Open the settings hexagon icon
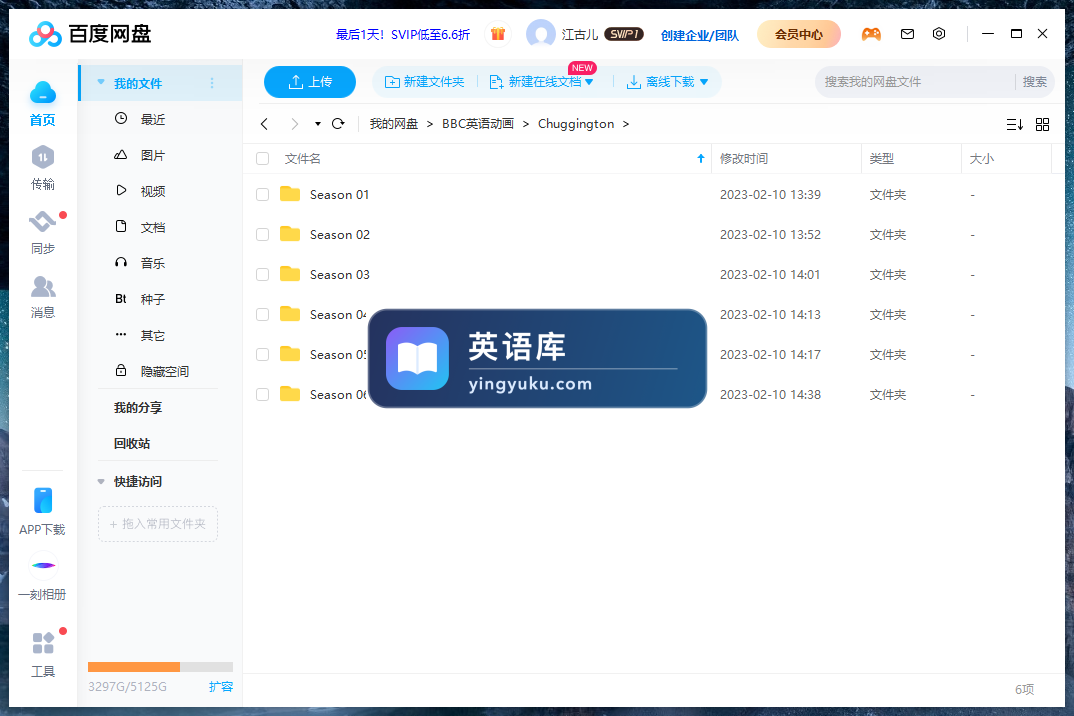 click(939, 34)
